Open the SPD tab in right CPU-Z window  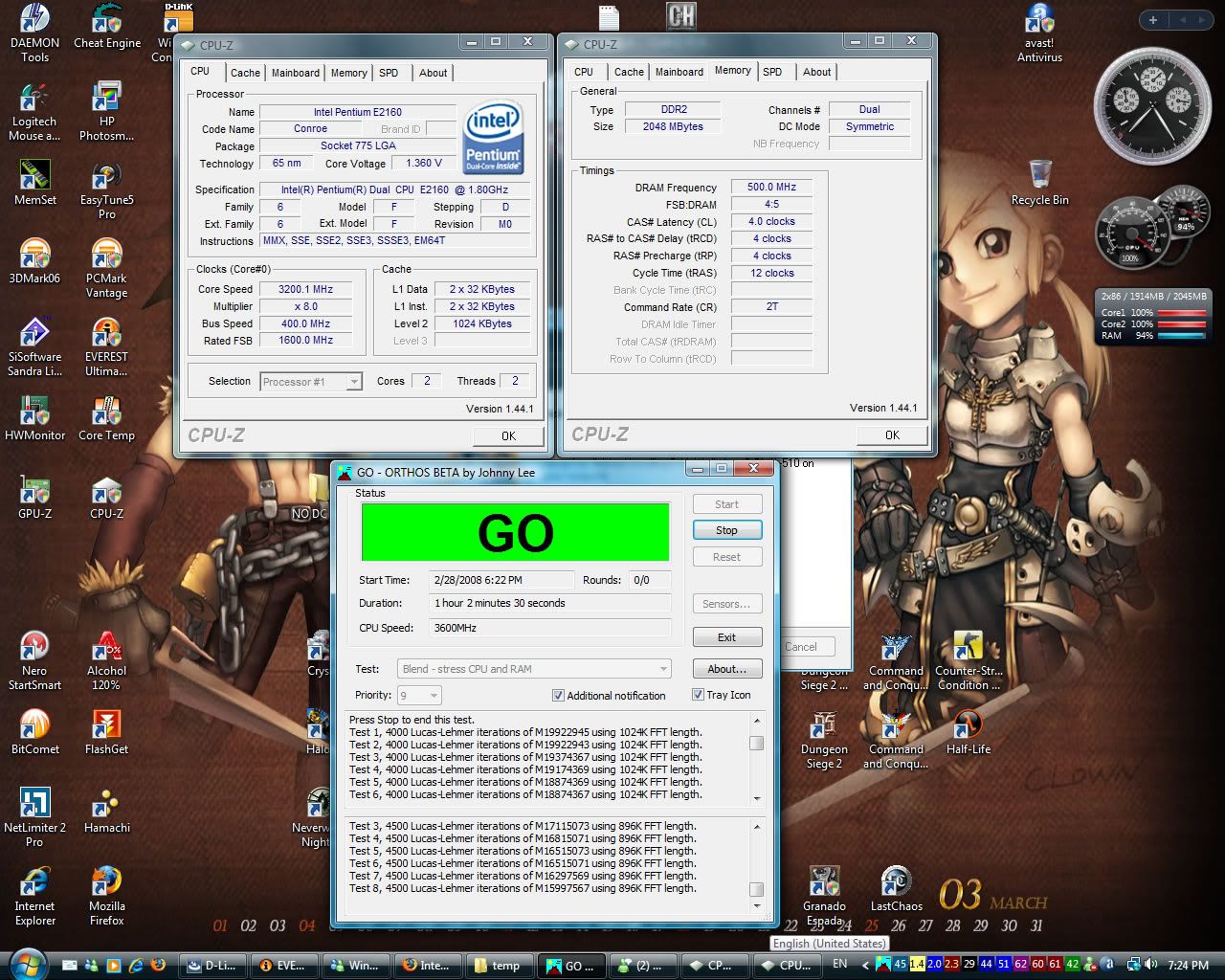pyautogui.click(x=772, y=72)
